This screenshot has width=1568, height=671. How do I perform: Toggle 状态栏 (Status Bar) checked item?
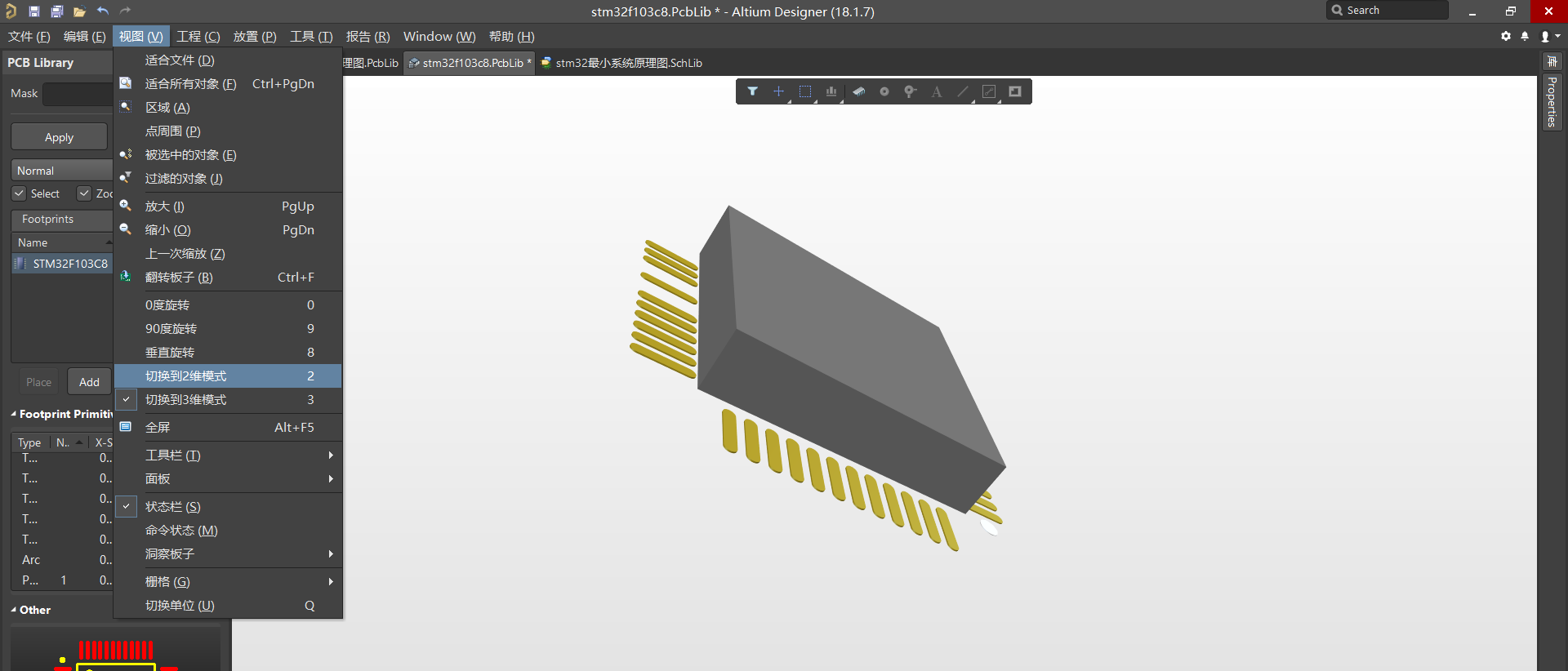pos(228,507)
